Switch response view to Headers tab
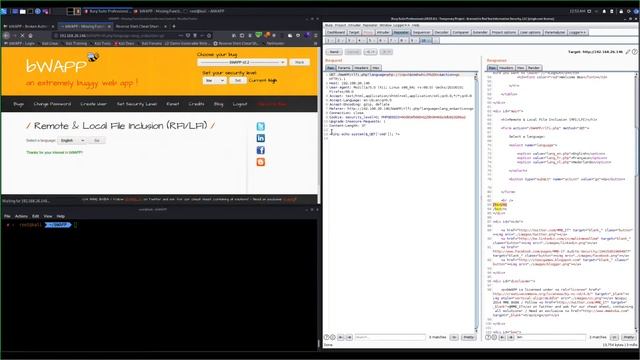 click(x=506, y=68)
